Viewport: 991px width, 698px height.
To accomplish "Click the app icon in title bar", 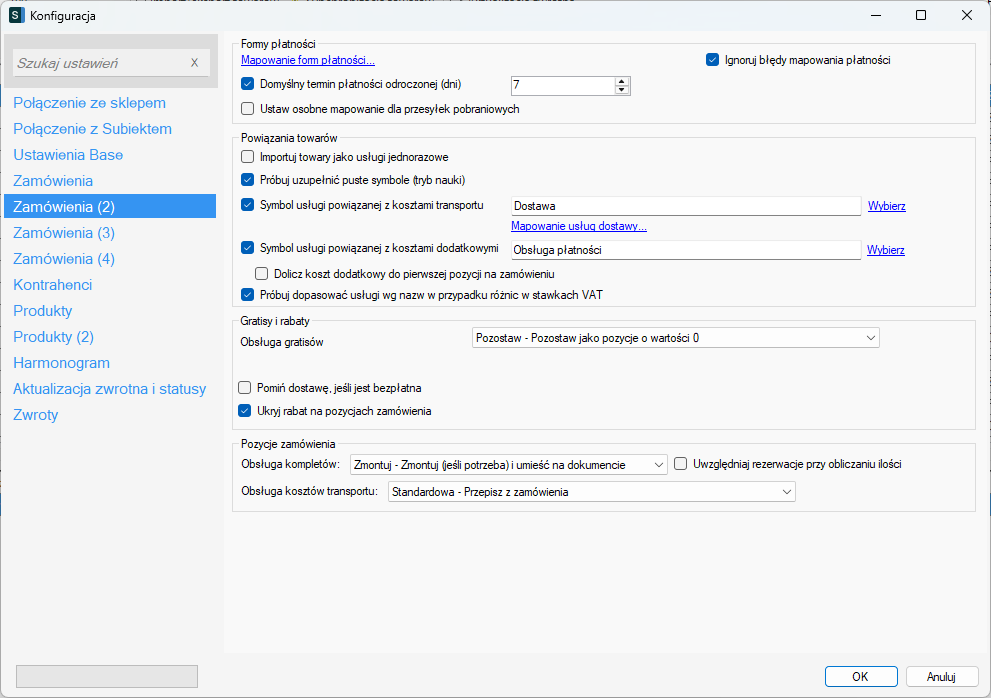I will pos(16,15).
